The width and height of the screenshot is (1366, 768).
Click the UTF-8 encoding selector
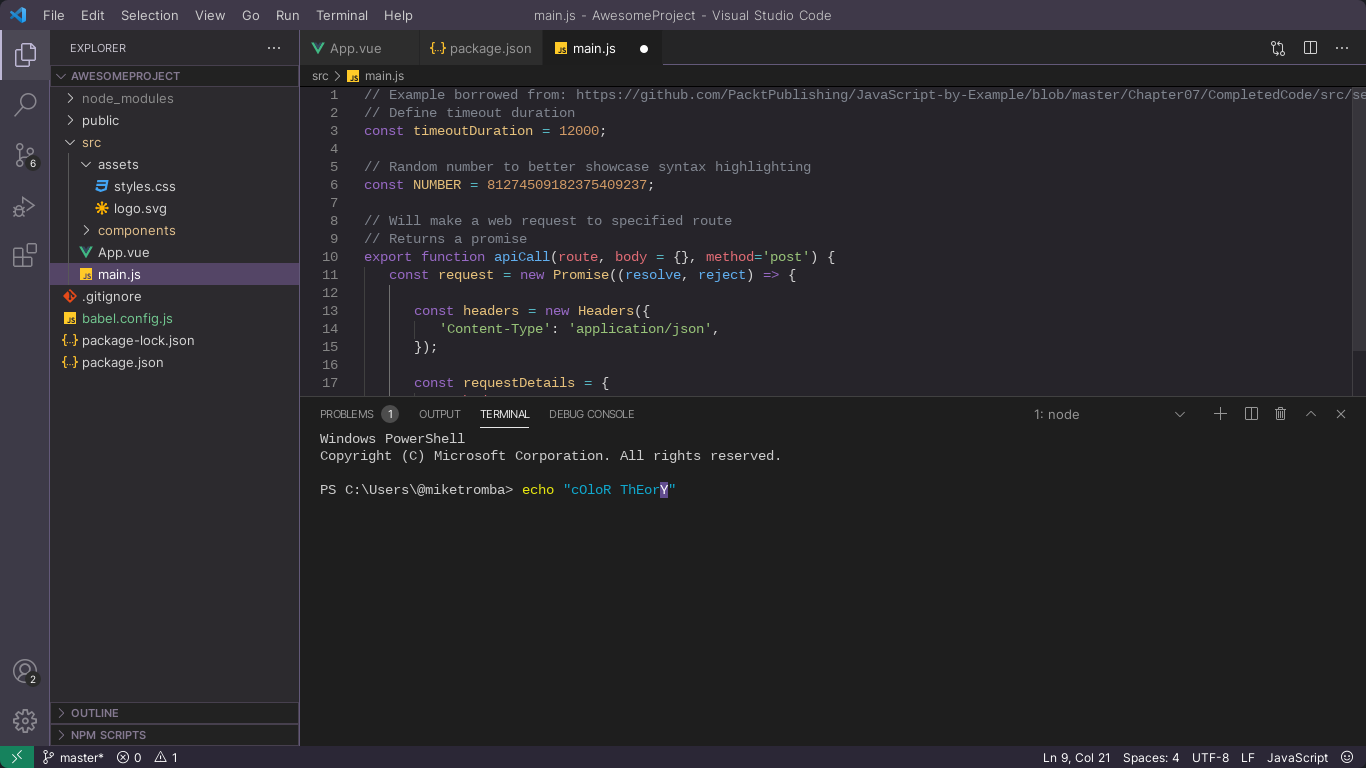point(1210,757)
